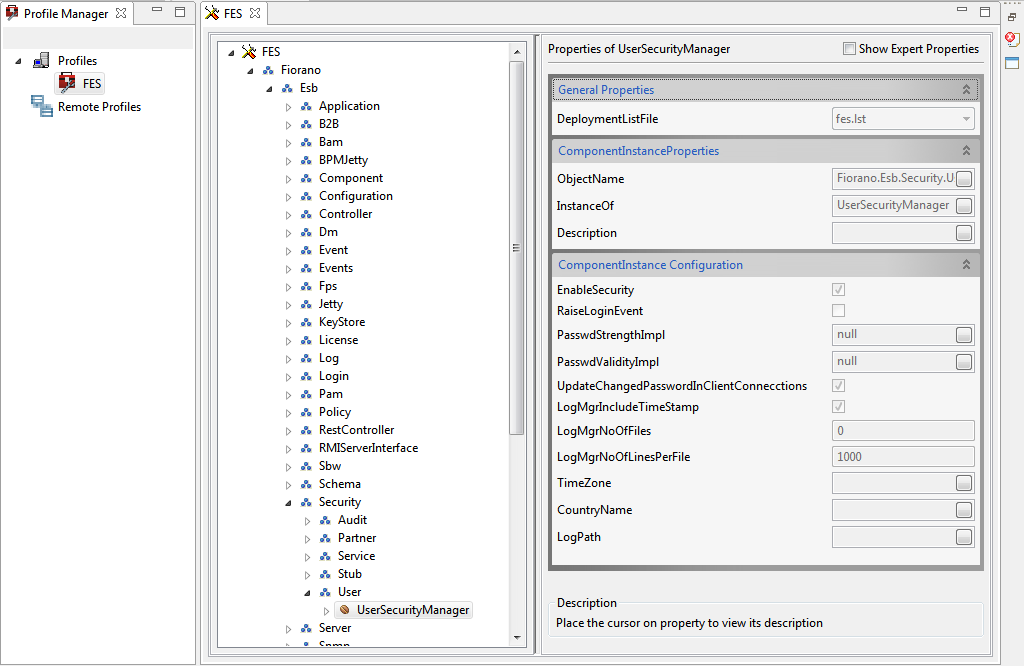
Task: Click the Remote Profiles icon
Action: click(42, 106)
